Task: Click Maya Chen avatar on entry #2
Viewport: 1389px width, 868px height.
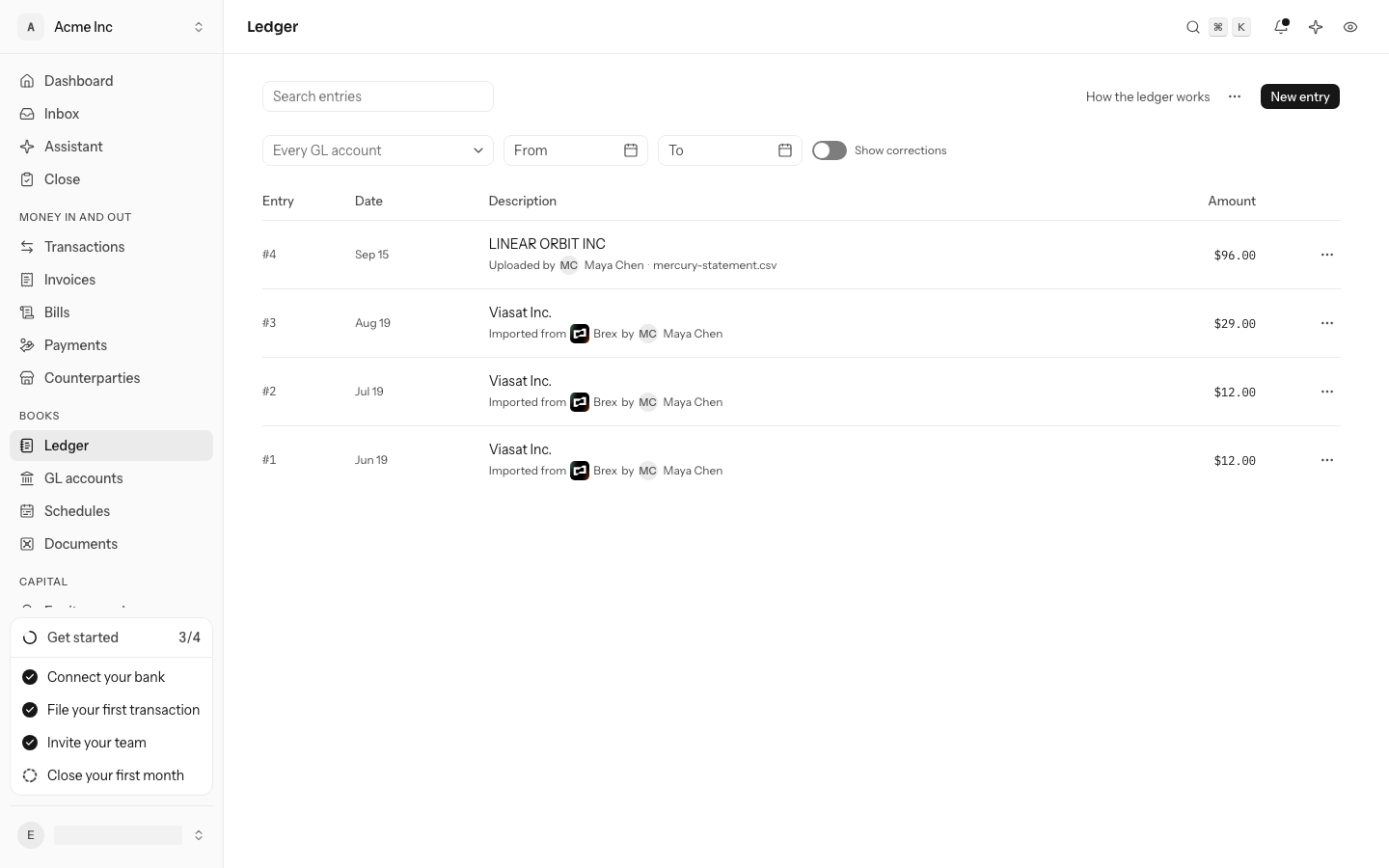Action: (x=648, y=402)
